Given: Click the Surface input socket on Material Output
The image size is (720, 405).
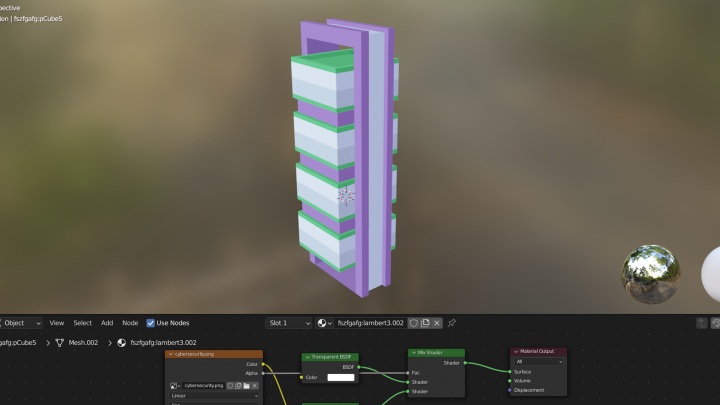Looking at the screenshot, I should pos(510,372).
